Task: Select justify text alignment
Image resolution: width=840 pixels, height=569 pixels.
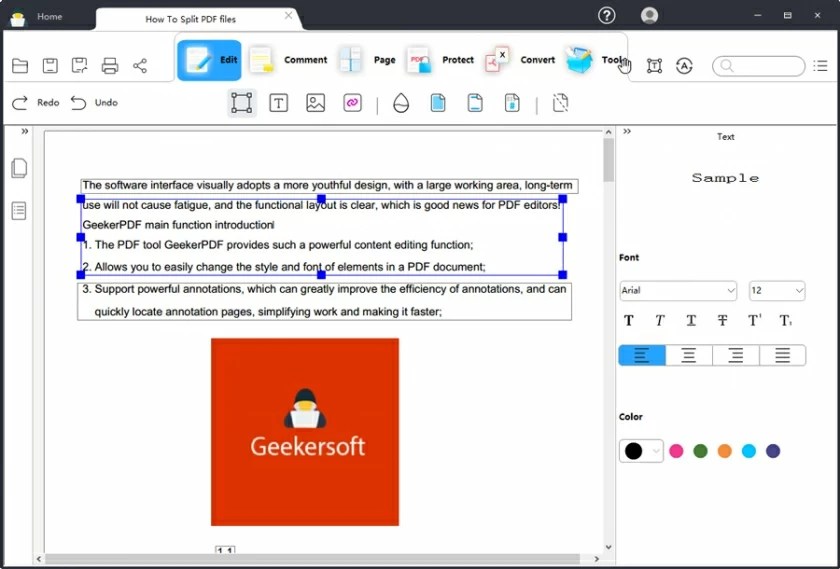Action: click(x=782, y=355)
